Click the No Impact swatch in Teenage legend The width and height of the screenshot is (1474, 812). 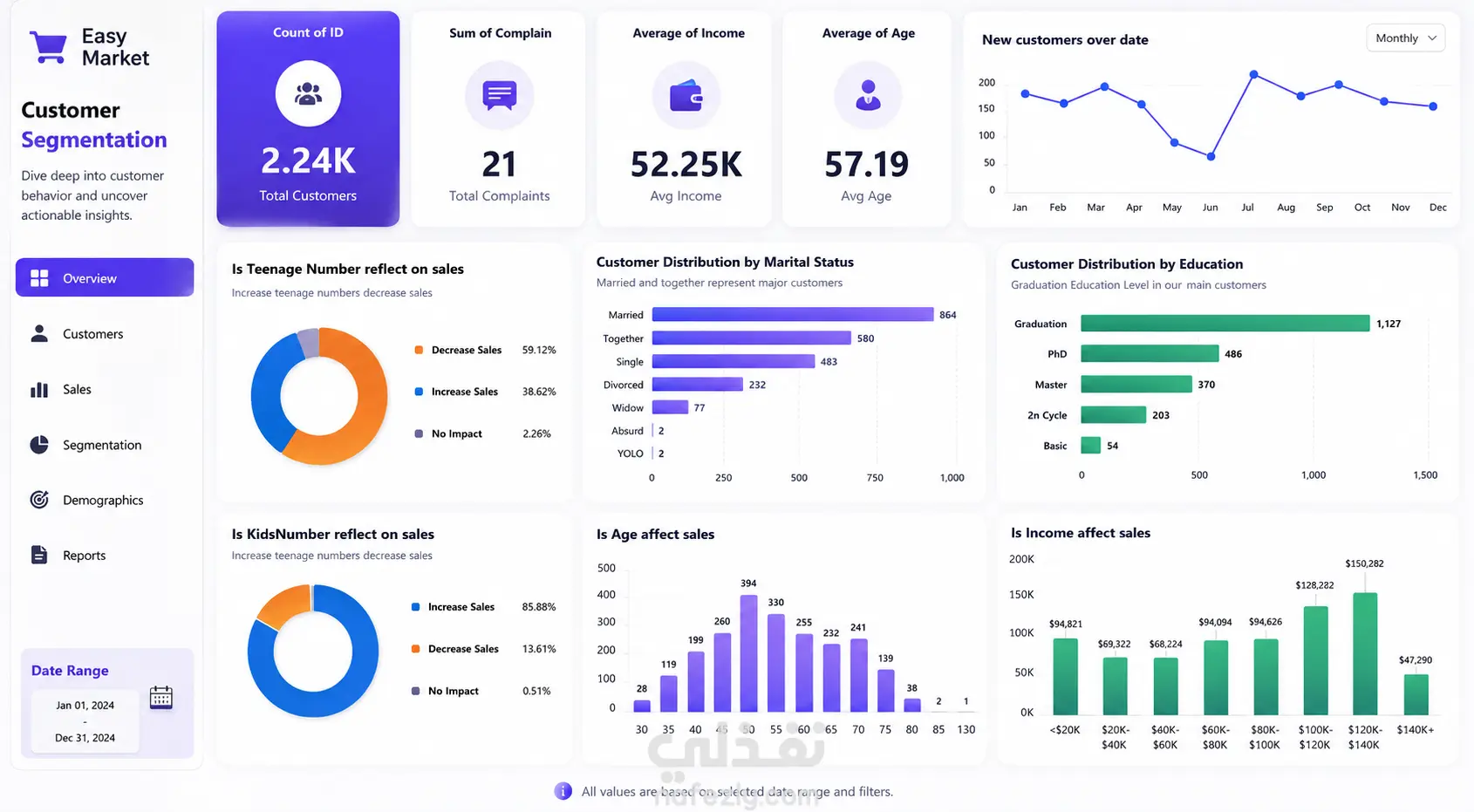pyautogui.click(x=419, y=433)
